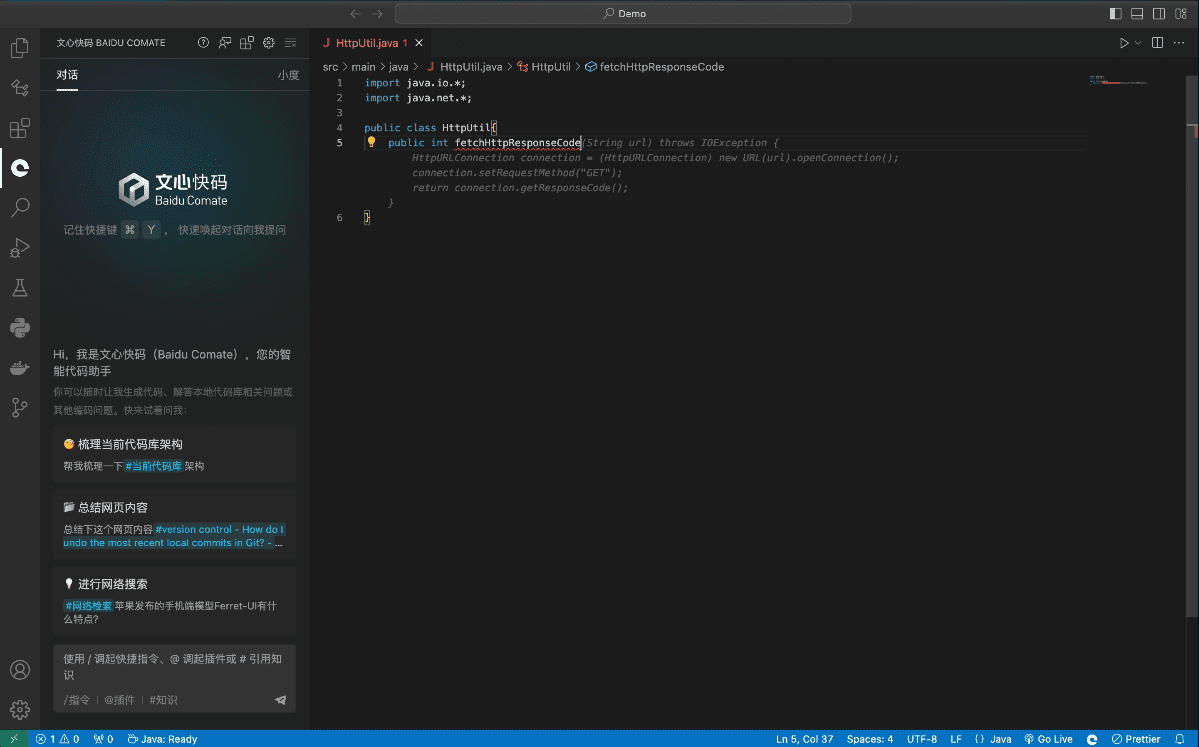Choose the 进行网络搜索 suggestion card
1199x747 pixels.
pos(174,601)
